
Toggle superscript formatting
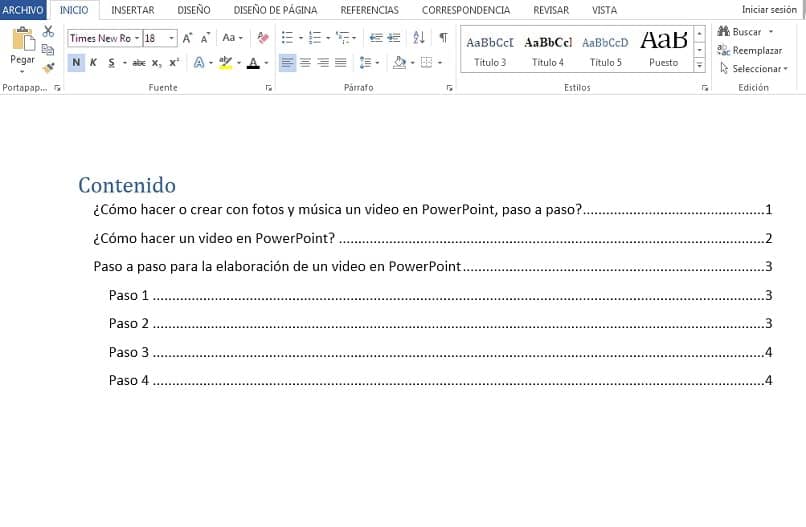coord(174,63)
